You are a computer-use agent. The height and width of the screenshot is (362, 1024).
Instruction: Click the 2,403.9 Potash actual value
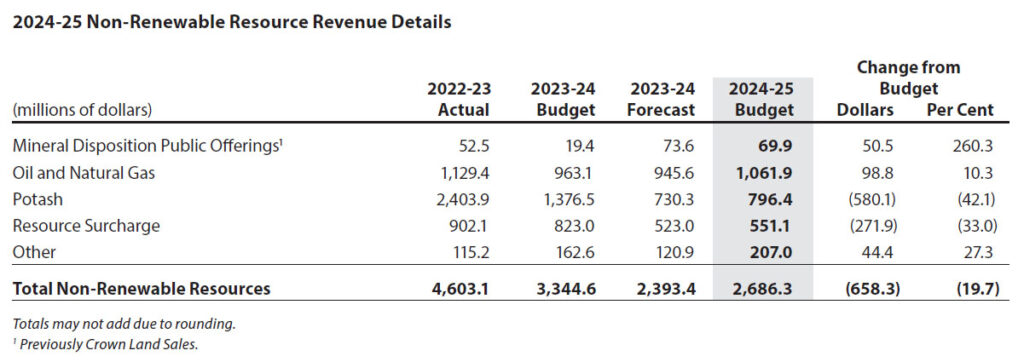[462, 199]
